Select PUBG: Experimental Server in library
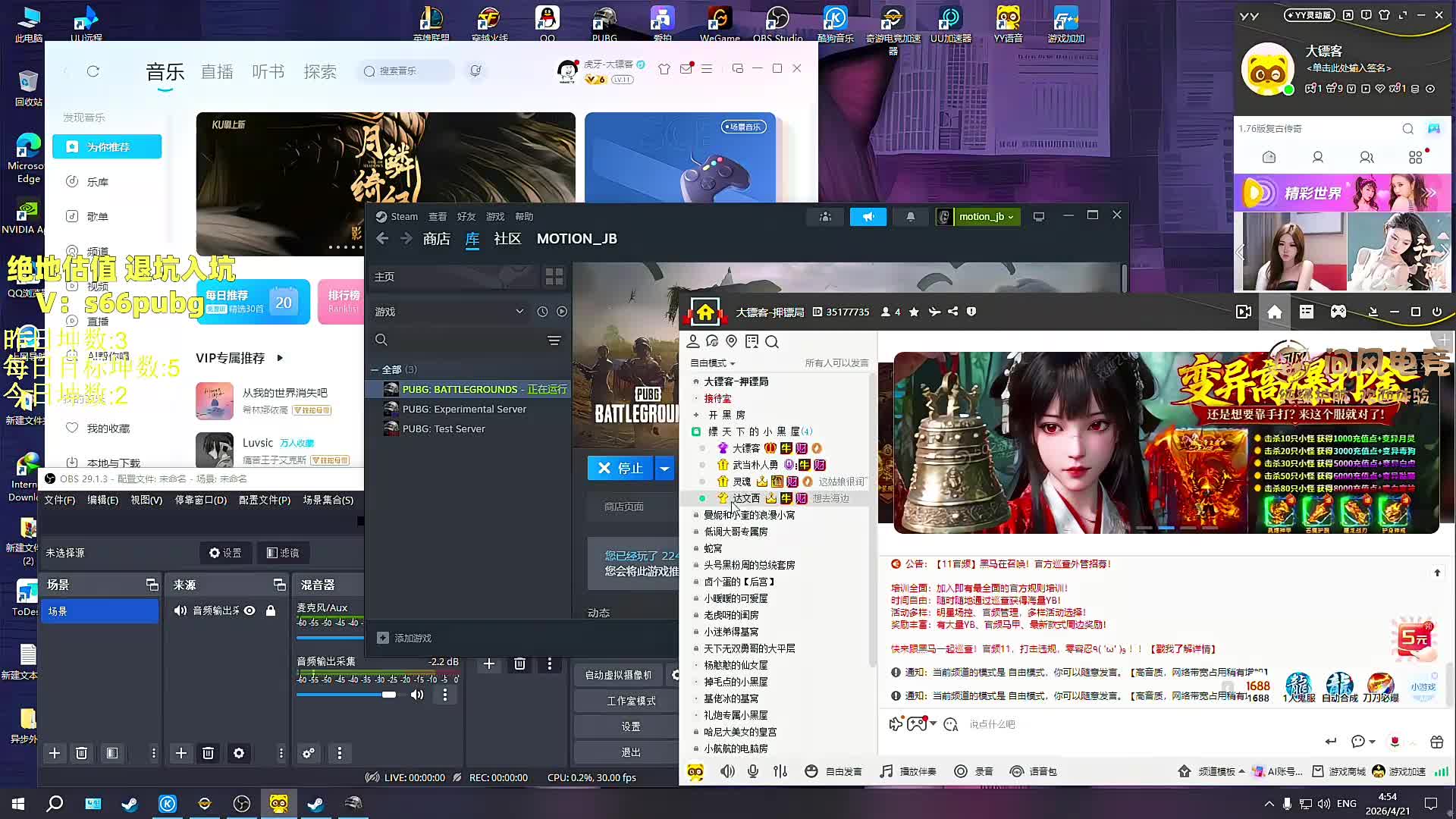The image size is (1456, 819). tap(464, 409)
